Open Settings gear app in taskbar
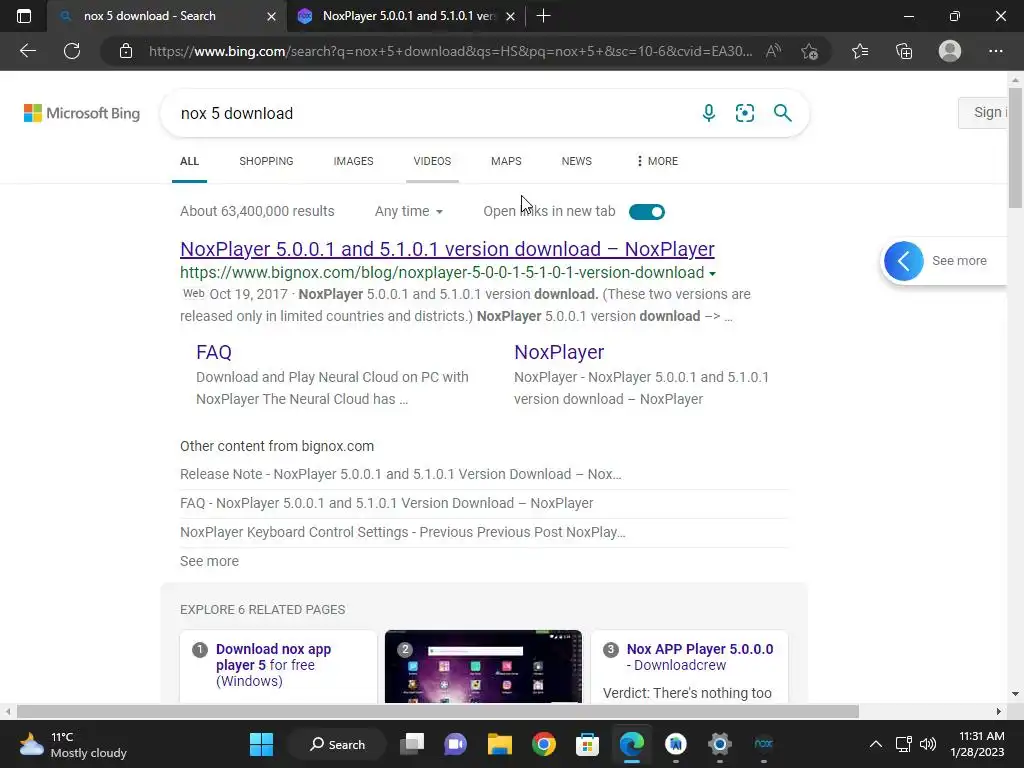1024x768 pixels. coord(720,744)
